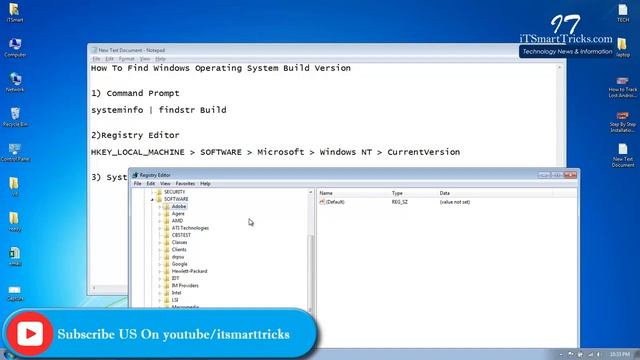
Task: Open New Text Document on desktop
Action: point(623,155)
